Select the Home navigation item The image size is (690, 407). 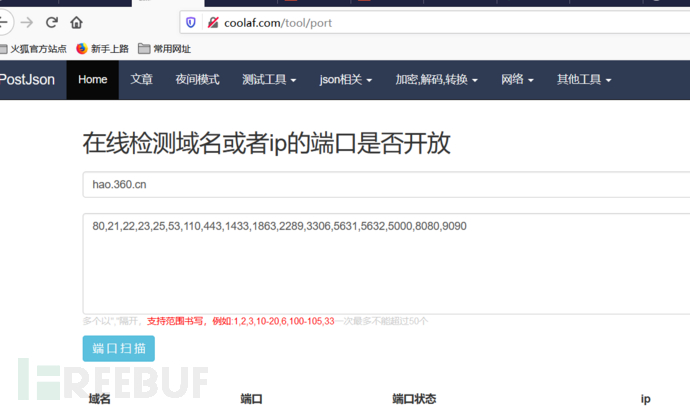click(92, 80)
